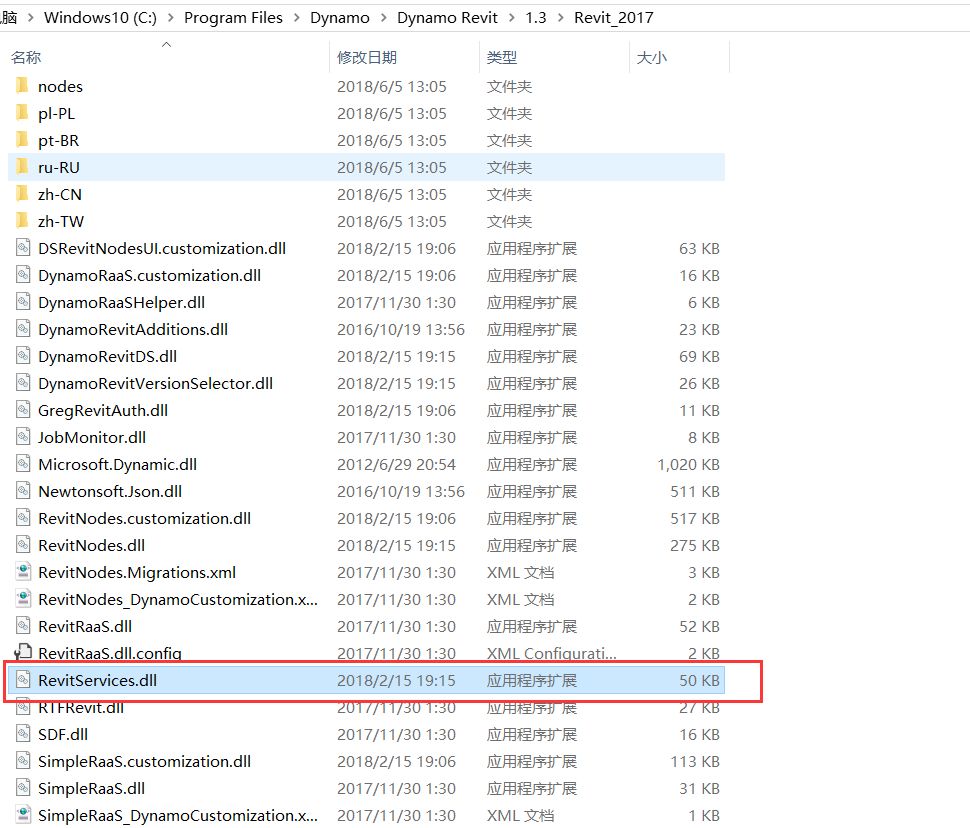Open the breadcrumb chevron after 1.3
The height and width of the screenshot is (828, 970).
pyautogui.click(x=560, y=18)
